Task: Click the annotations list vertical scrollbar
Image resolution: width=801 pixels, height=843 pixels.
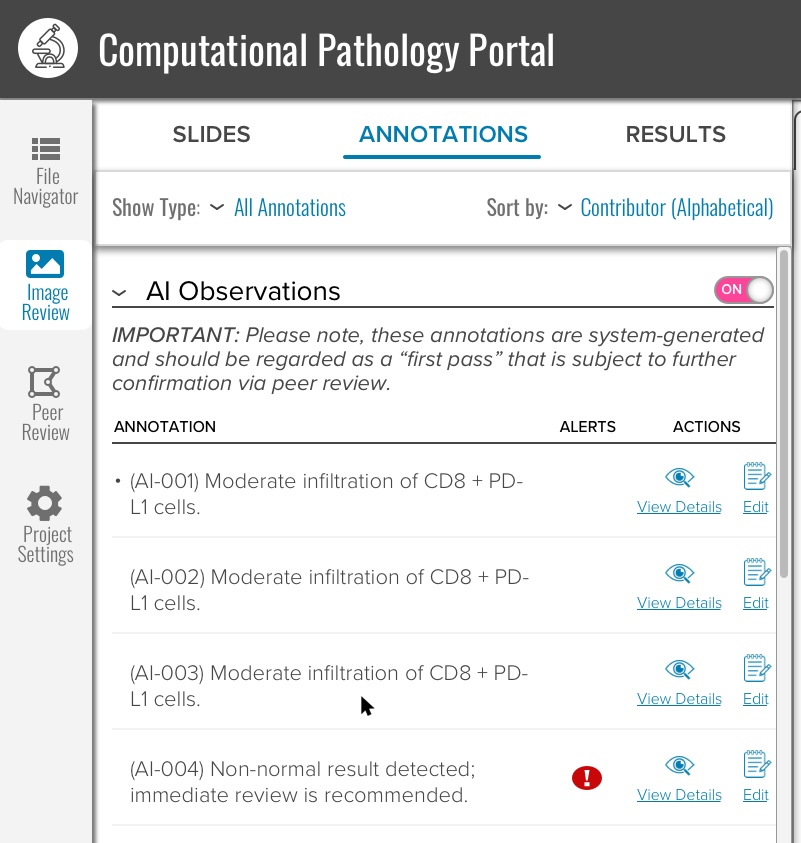Action: click(784, 413)
